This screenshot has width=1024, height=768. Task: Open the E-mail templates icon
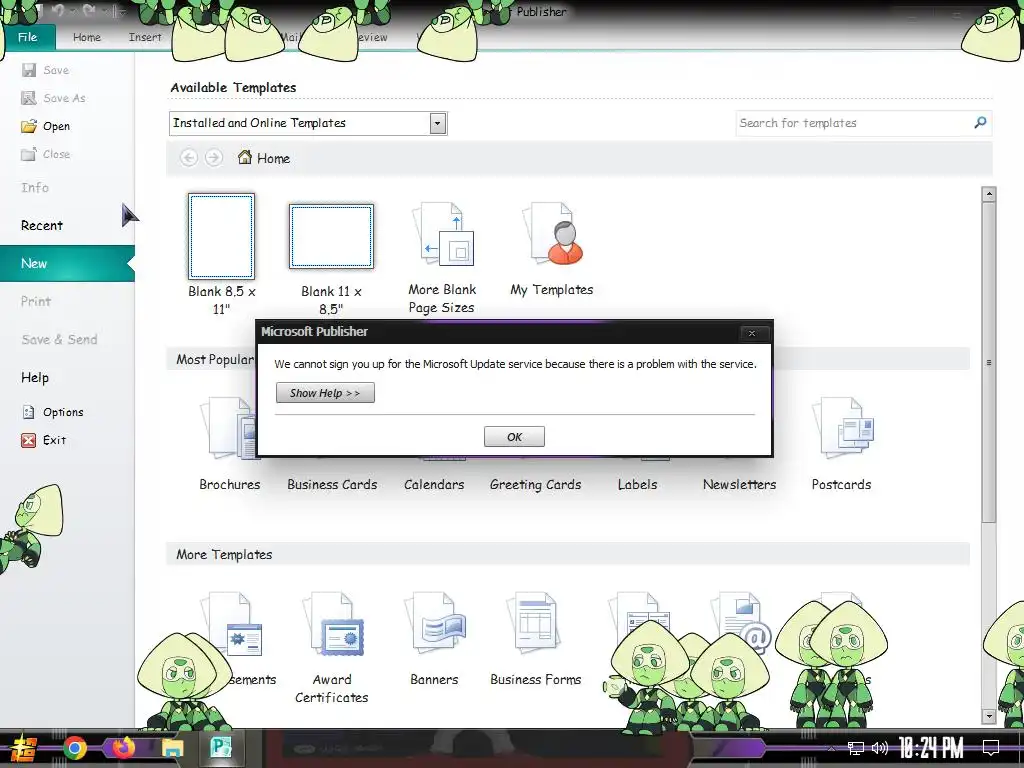[741, 624]
